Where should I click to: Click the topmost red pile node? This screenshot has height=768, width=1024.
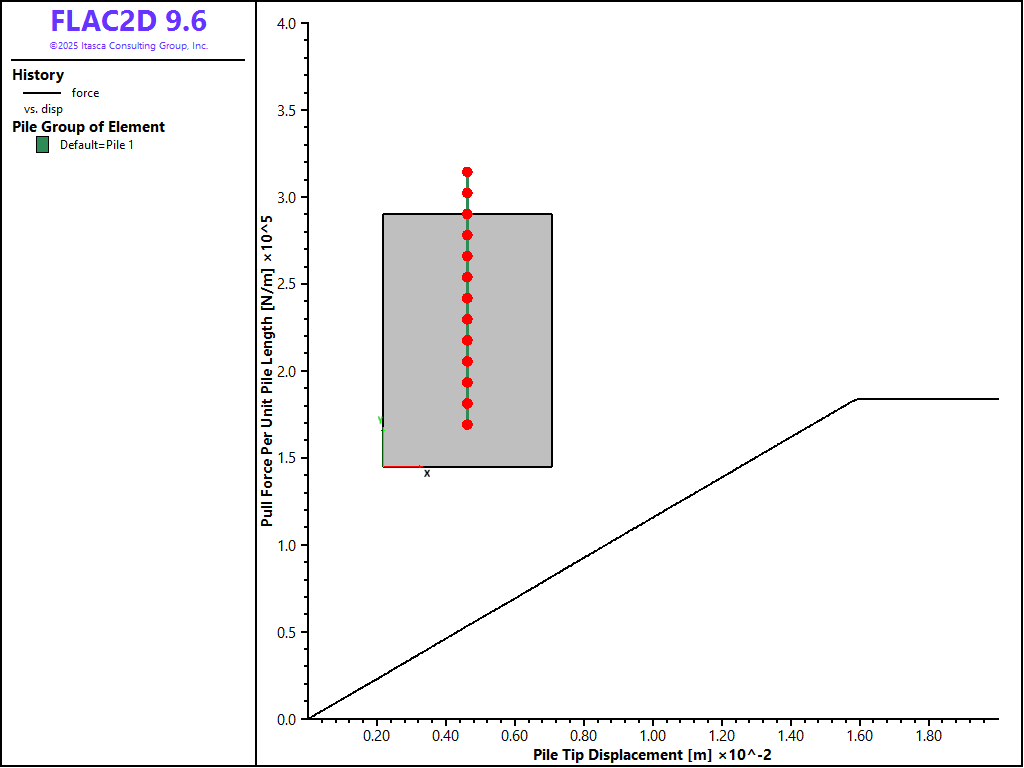pos(467,172)
